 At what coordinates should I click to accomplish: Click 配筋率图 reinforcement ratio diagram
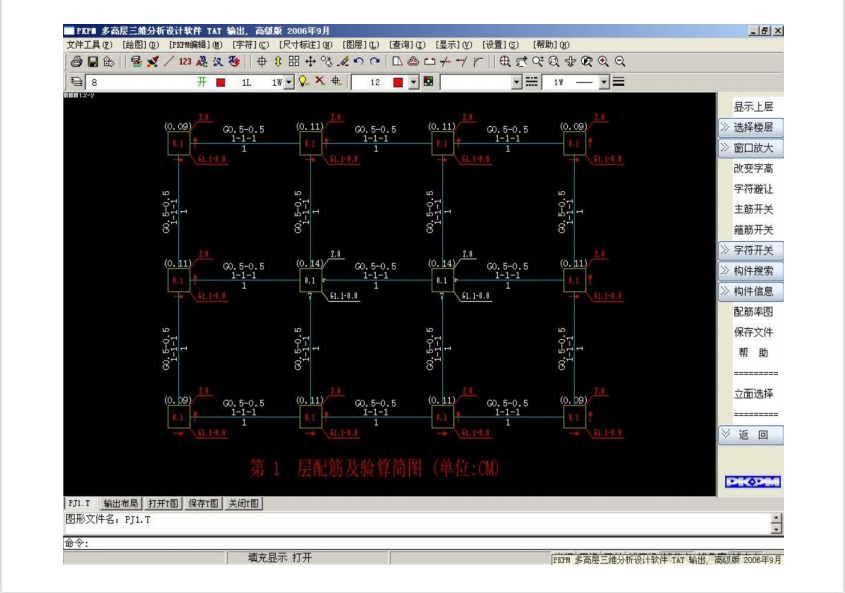753,312
